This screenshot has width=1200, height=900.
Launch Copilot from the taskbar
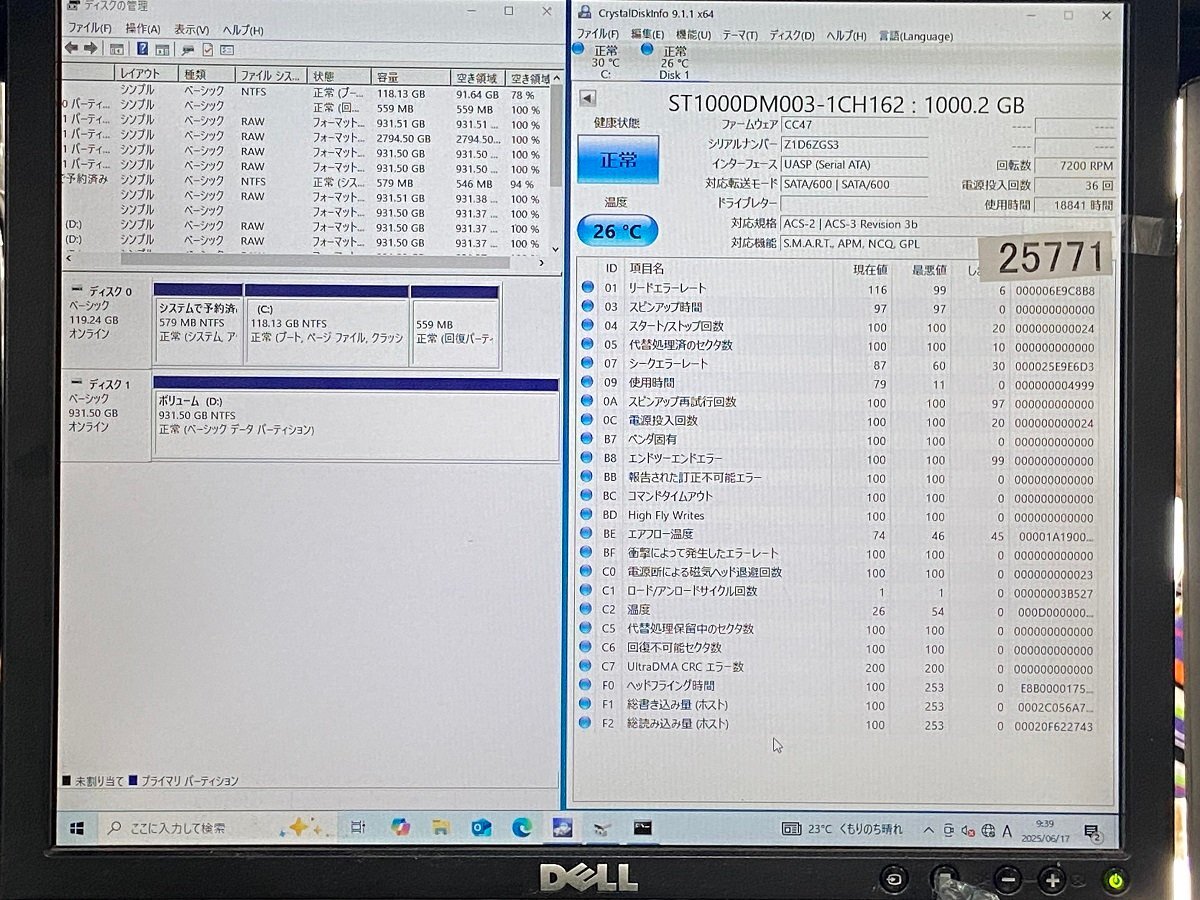tap(400, 827)
